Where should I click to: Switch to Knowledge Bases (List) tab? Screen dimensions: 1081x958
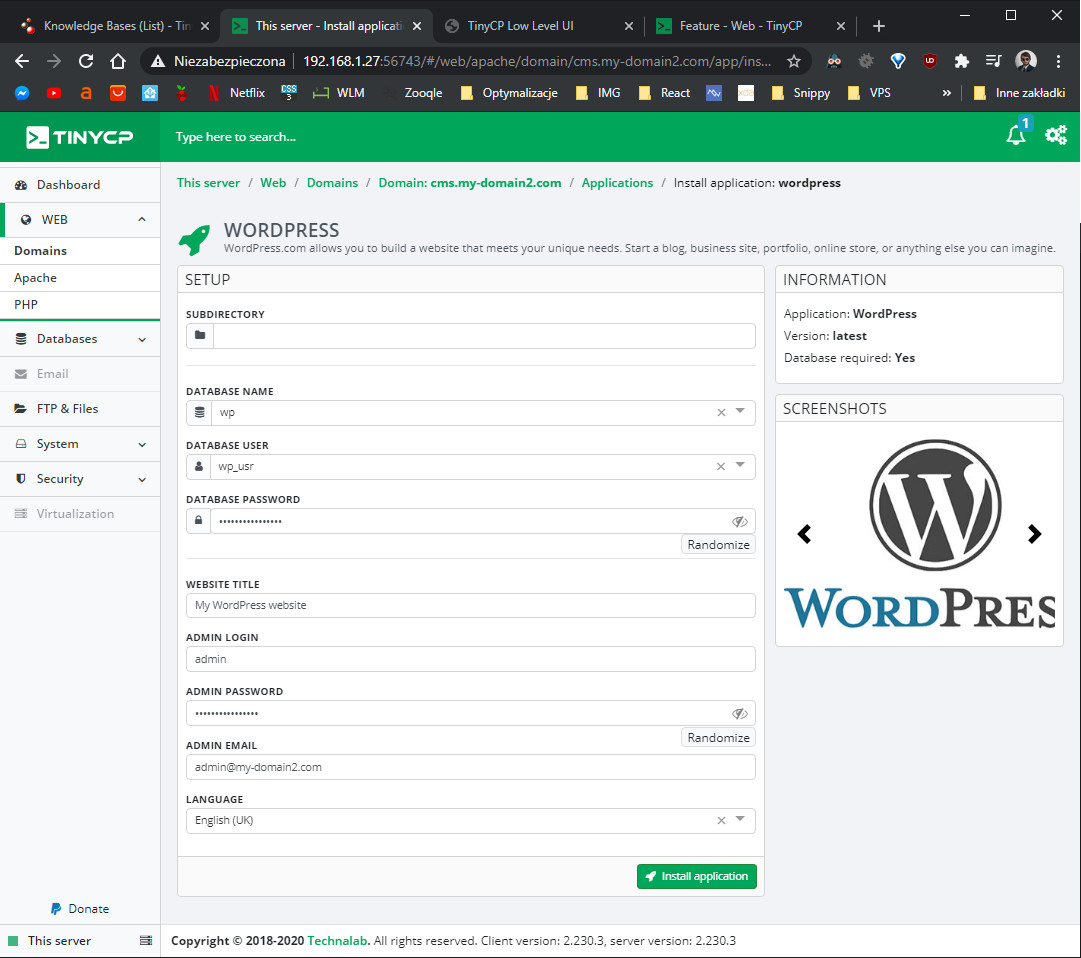tap(116, 26)
